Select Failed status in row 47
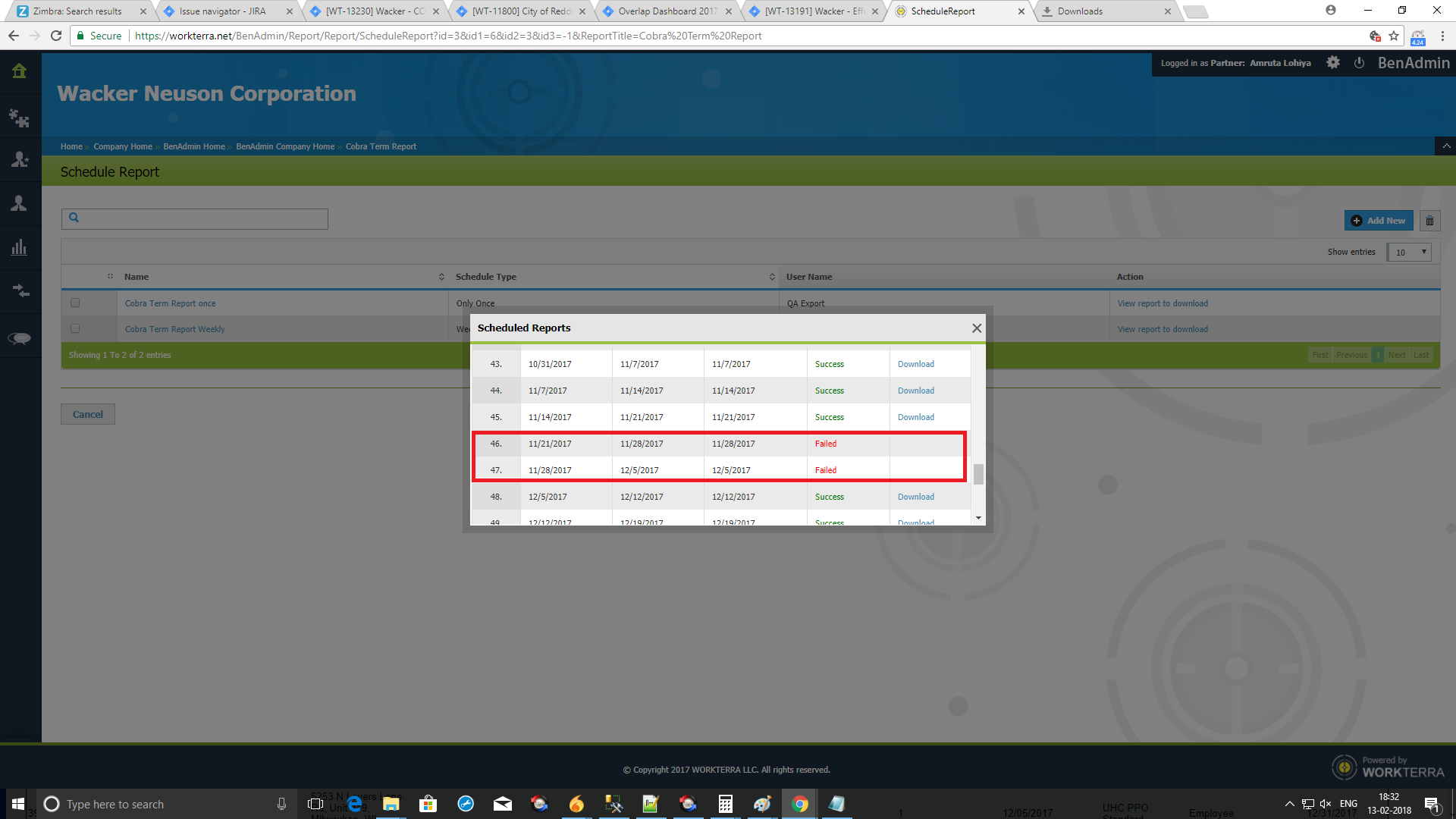The width and height of the screenshot is (1456, 819). point(826,470)
